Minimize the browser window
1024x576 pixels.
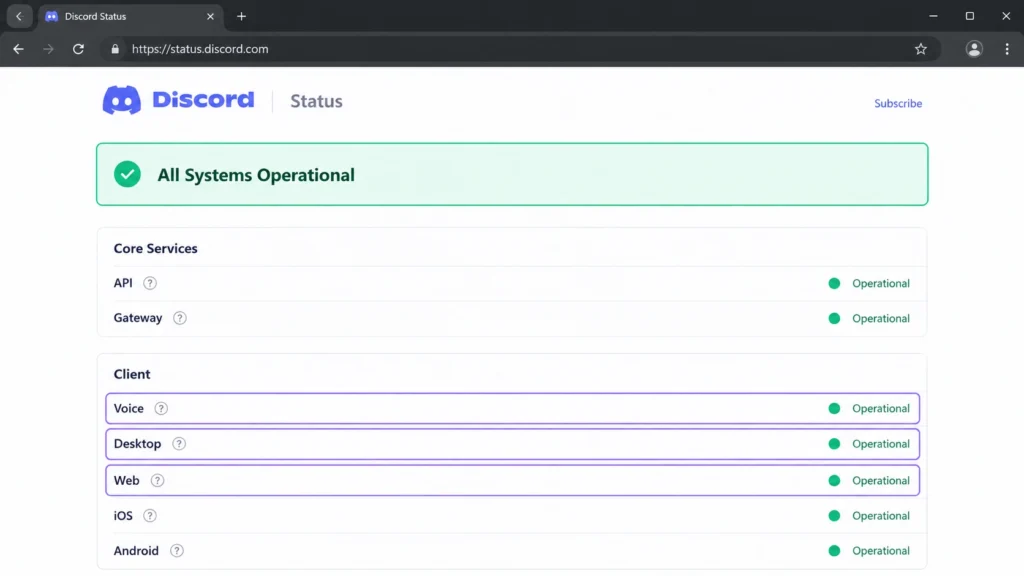(x=933, y=16)
